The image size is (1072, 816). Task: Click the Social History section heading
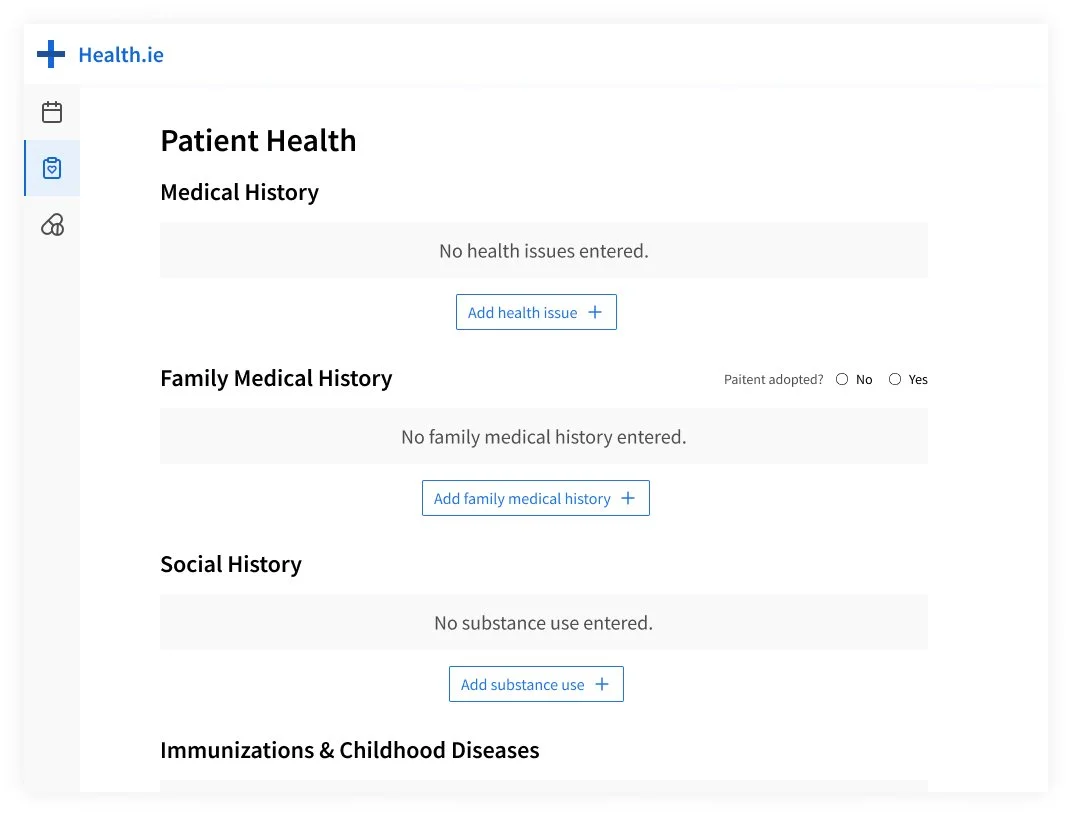pyautogui.click(x=230, y=564)
